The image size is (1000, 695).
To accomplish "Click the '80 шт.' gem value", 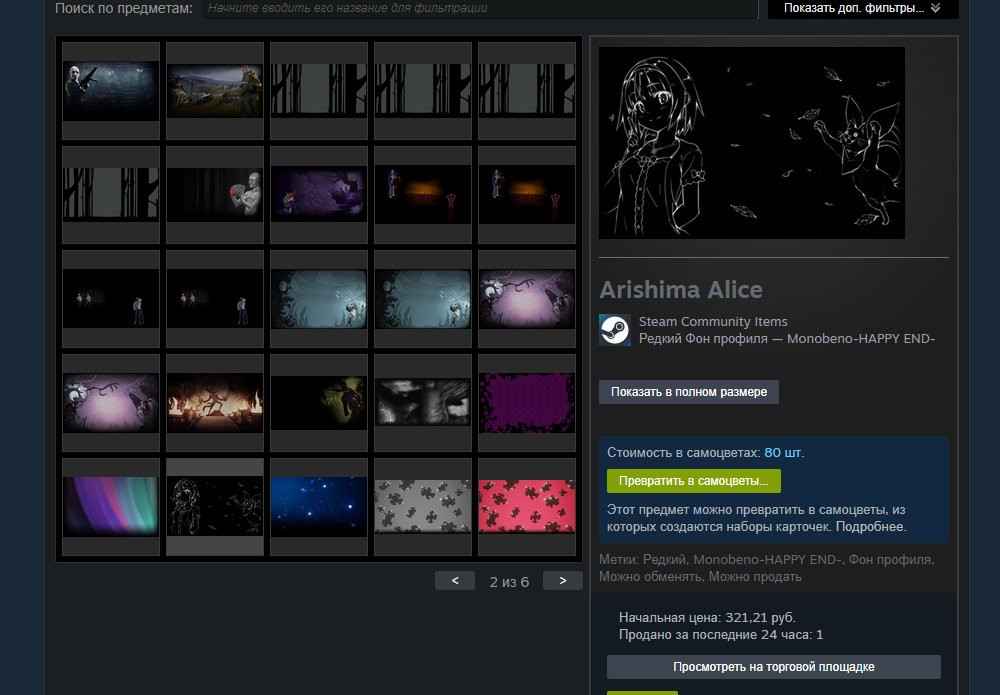I will click(784, 453).
